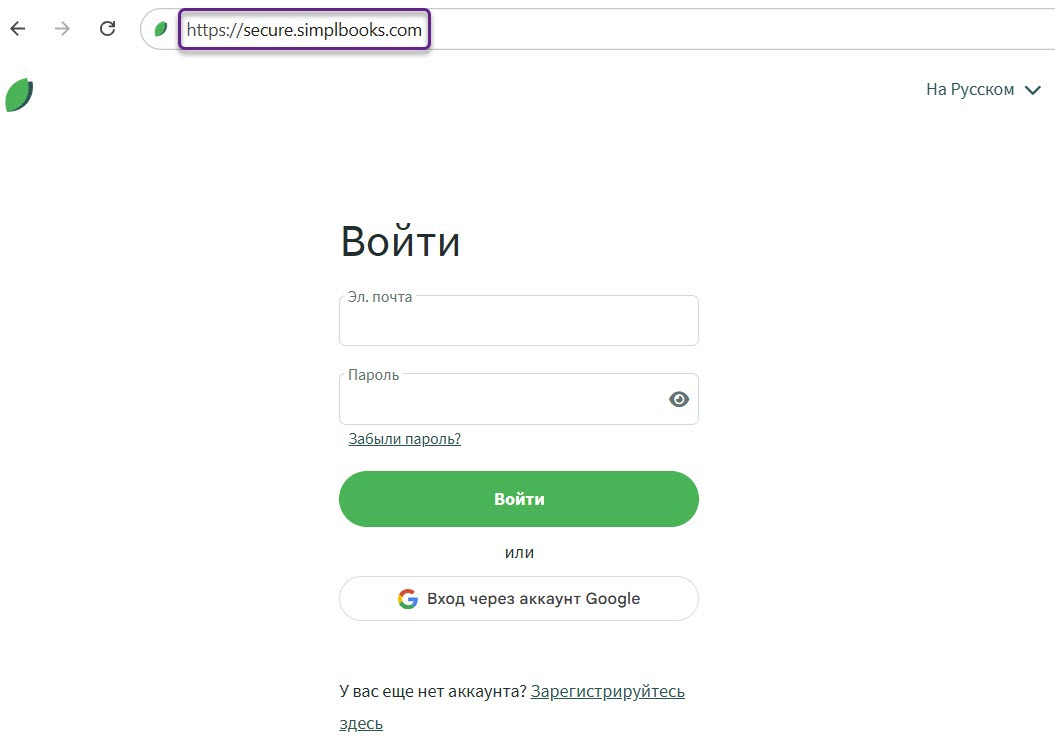
Task: Choose "Вход через аккаунт Google" sign-in
Action: 518,599
